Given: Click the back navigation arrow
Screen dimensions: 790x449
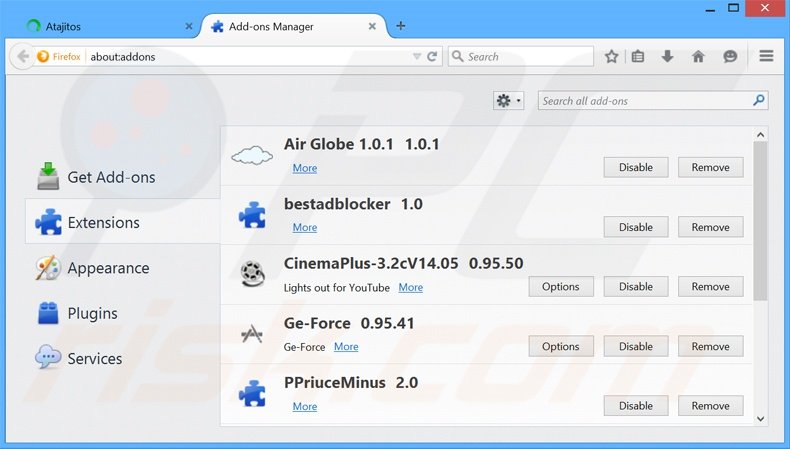Looking at the screenshot, I should [23, 56].
